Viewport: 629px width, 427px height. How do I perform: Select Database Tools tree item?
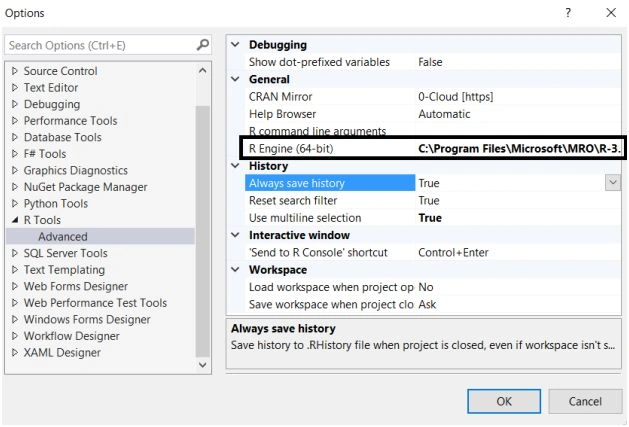tap(62, 137)
